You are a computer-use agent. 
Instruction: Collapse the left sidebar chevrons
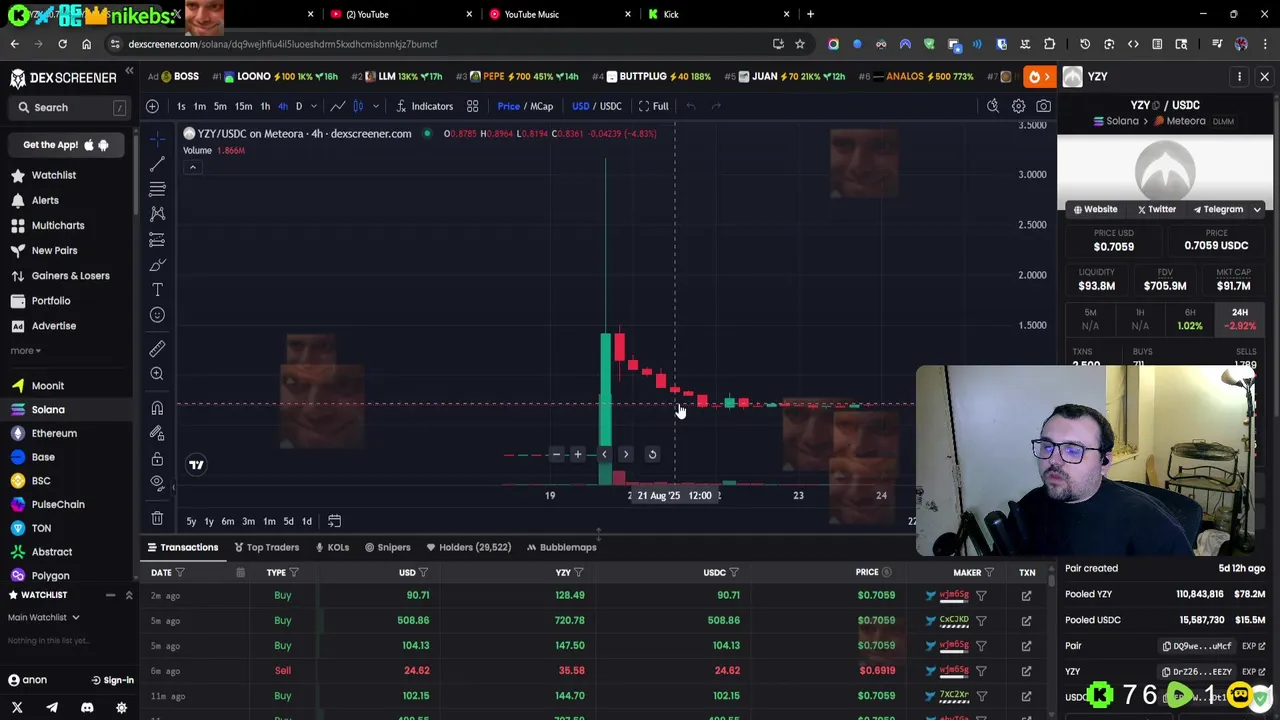pos(129,71)
